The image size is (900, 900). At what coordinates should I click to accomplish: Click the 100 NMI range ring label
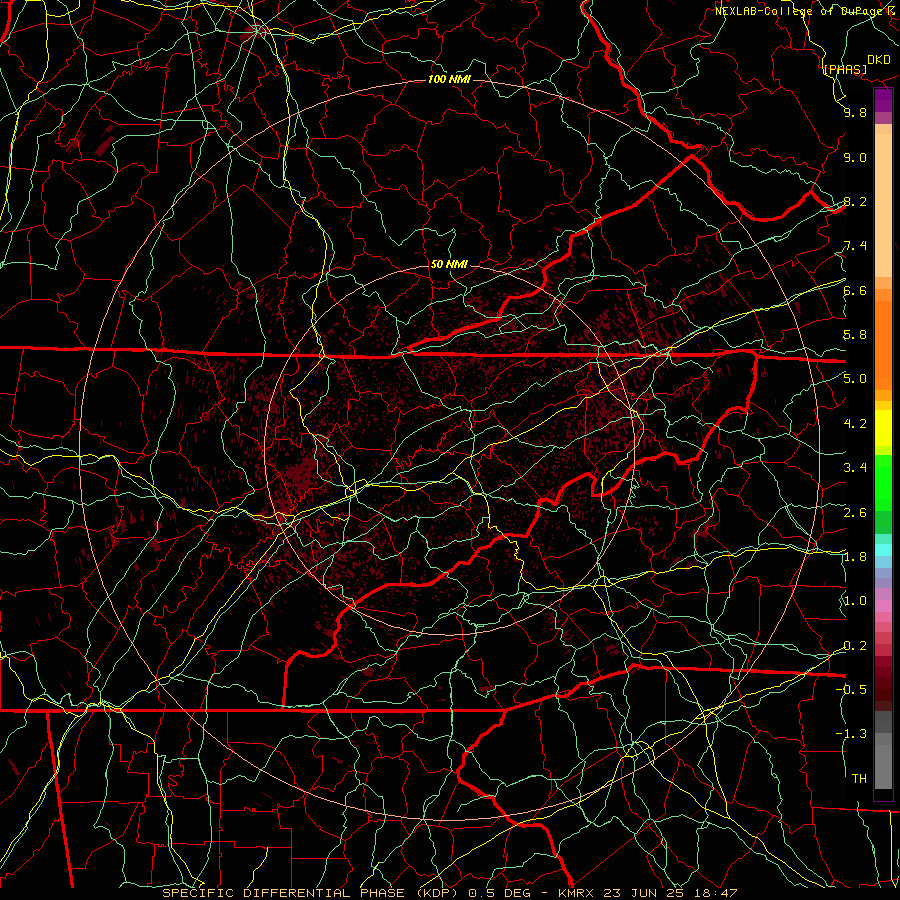[449, 79]
